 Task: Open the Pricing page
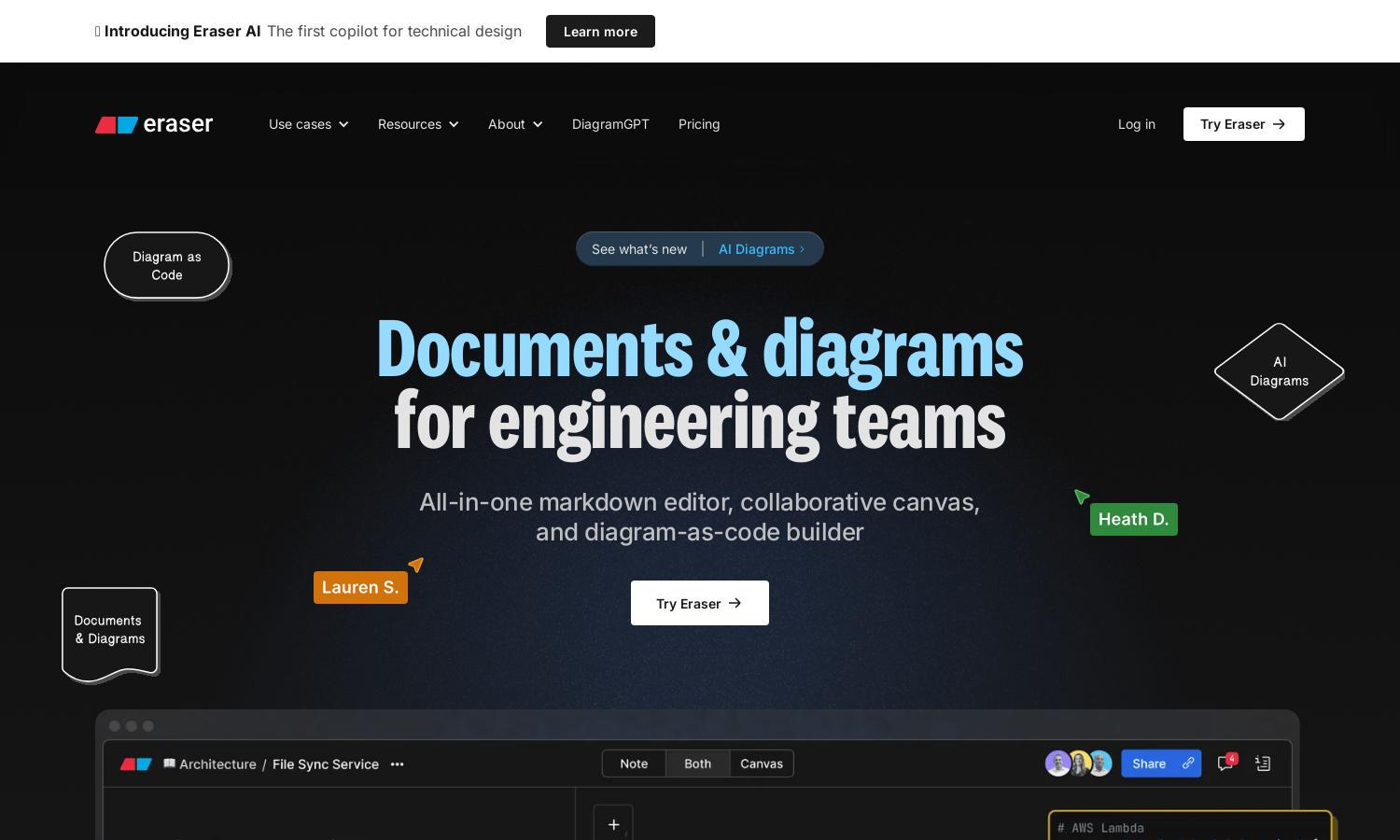(699, 124)
